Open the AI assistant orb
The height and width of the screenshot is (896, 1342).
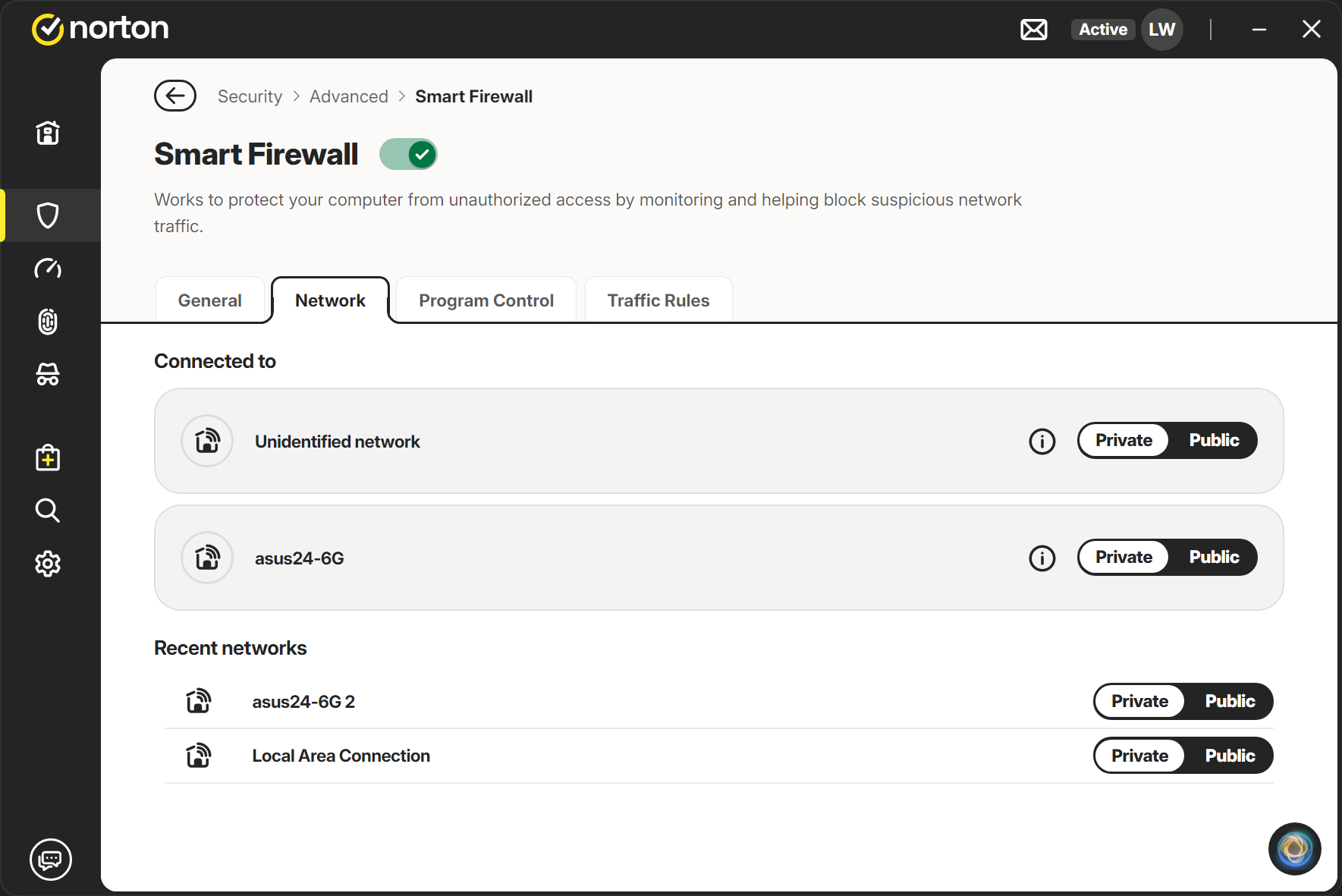(1295, 849)
